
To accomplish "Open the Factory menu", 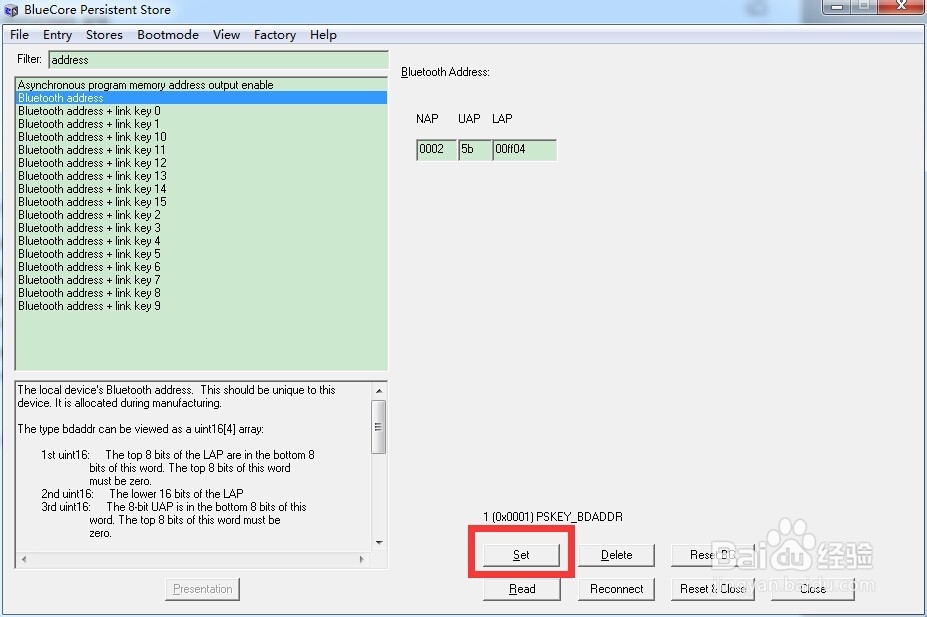I will 275,35.
